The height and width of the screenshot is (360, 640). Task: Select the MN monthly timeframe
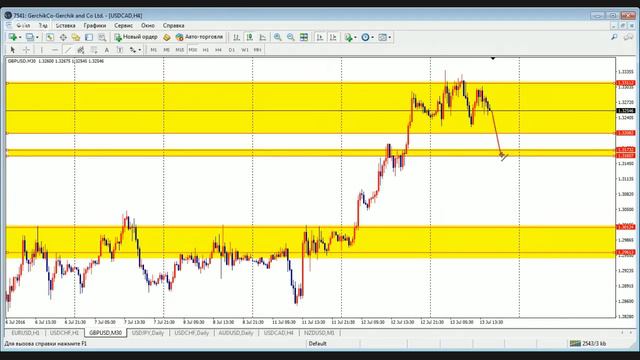click(258, 50)
